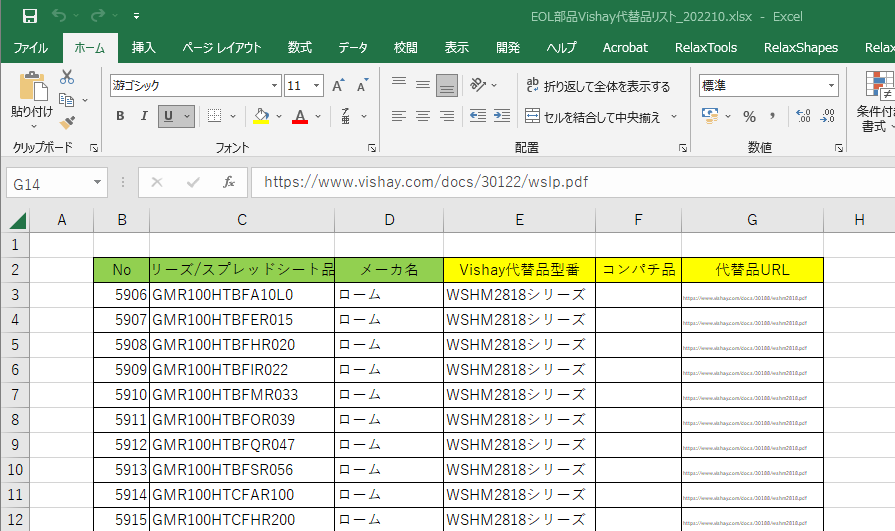Click セルを結合して中央揃え merge and center

pos(592,116)
